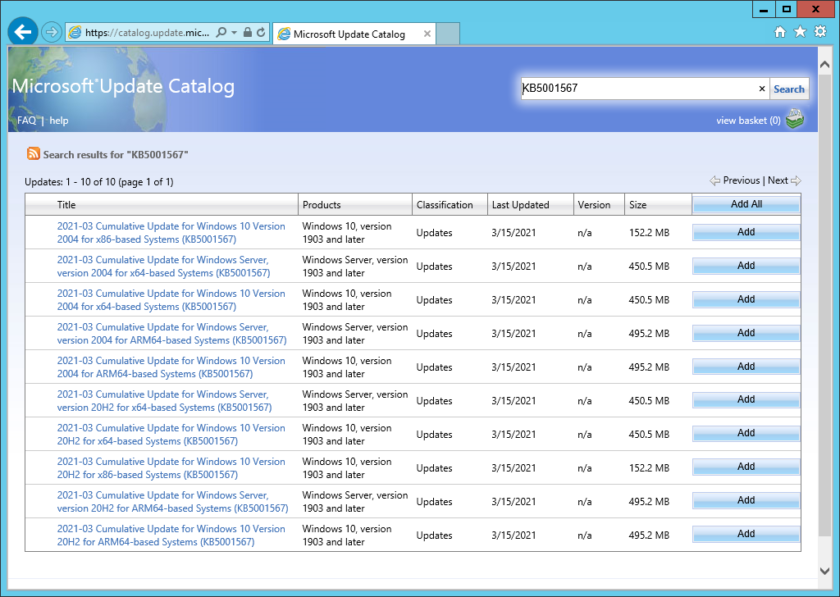Image resolution: width=840 pixels, height=597 pixels.
Task: Click the page scrollbar down arrow
Action: 825,571
